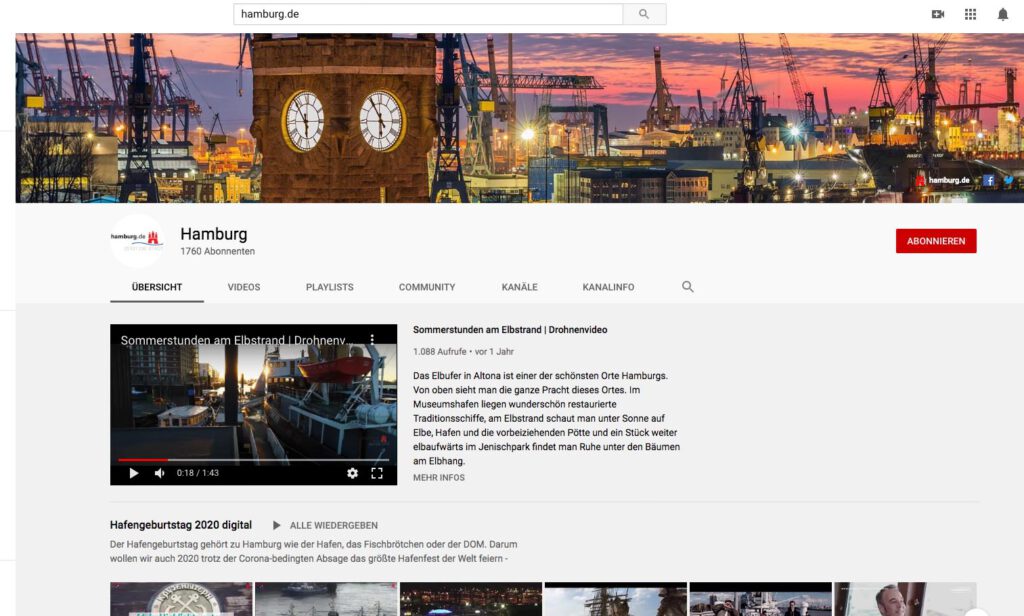1024x616 pixels.
Task: Search within the channel using the magnifier icon
Action: click(x=688, y=287)
